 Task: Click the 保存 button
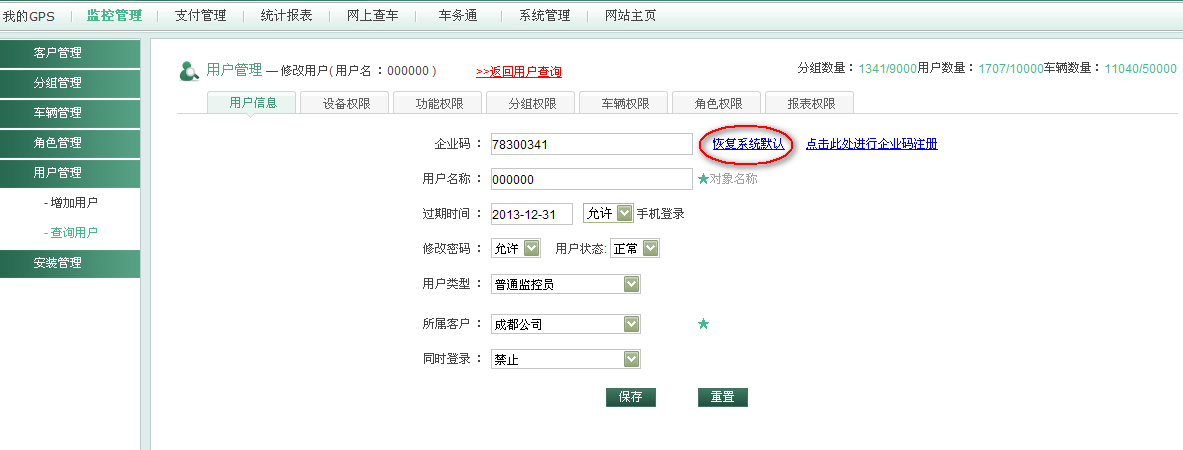click(630, 397)
